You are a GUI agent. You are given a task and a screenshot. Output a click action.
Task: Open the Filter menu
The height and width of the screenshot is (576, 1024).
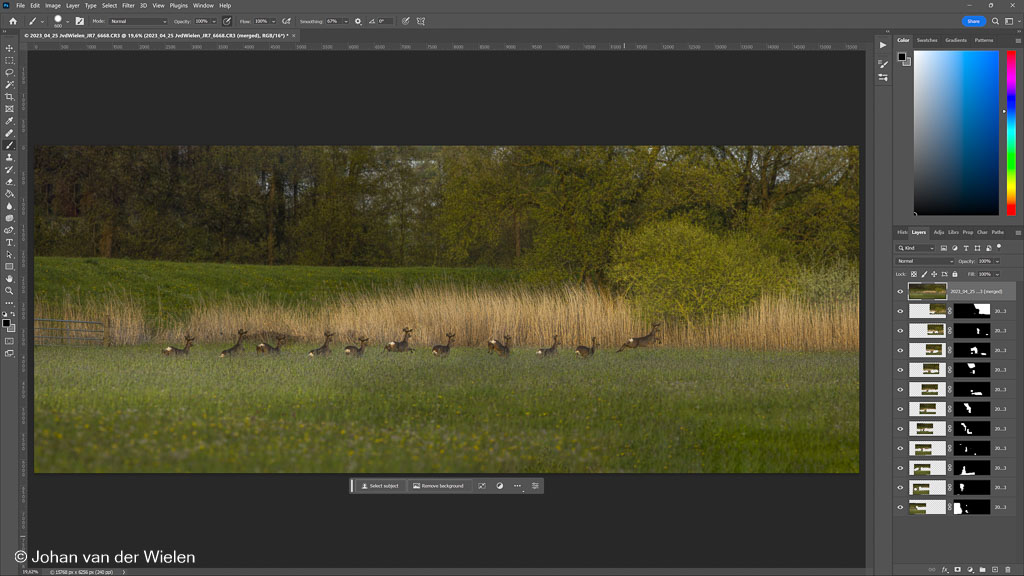coord(128,5)
